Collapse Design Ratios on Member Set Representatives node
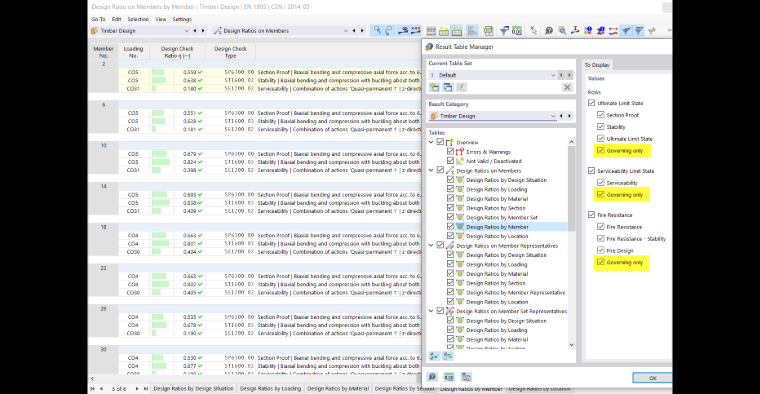Viewport: 760px width, 394px height. pos(431,311)
